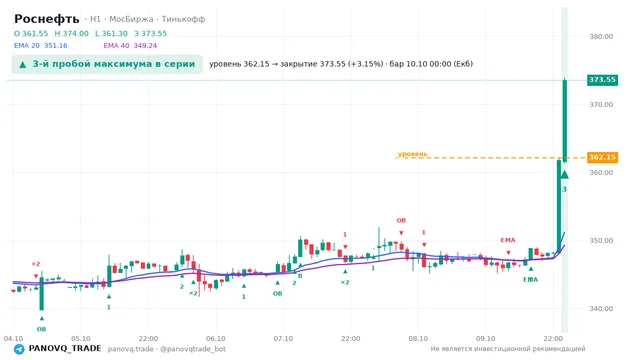640x360 pixels.
Task: Click the high value 'H 374.00'
Action: tap(71, 33)
